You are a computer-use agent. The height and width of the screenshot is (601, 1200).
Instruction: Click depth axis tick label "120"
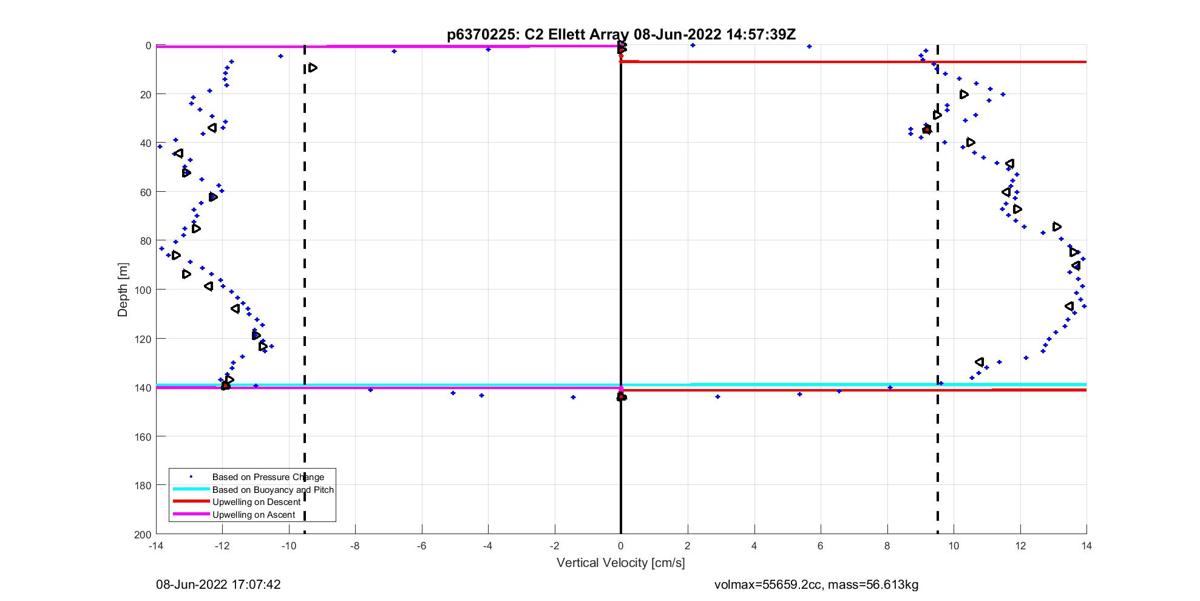(x=141, y=339)
